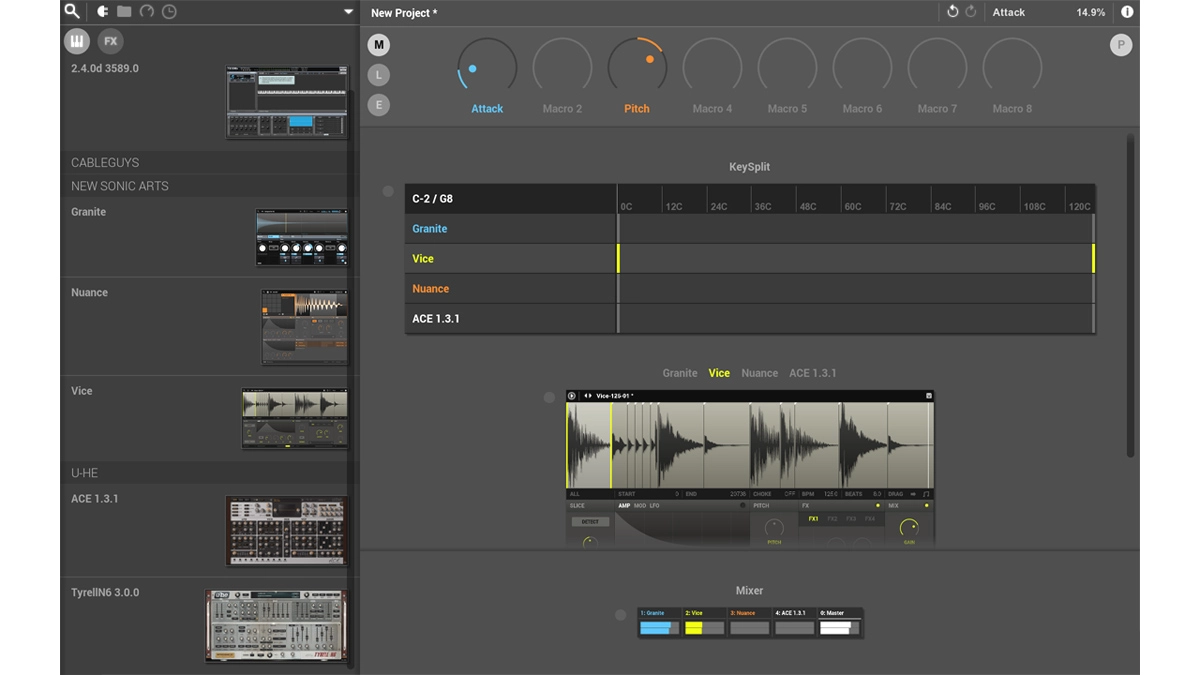Select the Nuance row in KeySplit
The width and height of the screenshot is (1200, 675).
(x=750, y=289)
